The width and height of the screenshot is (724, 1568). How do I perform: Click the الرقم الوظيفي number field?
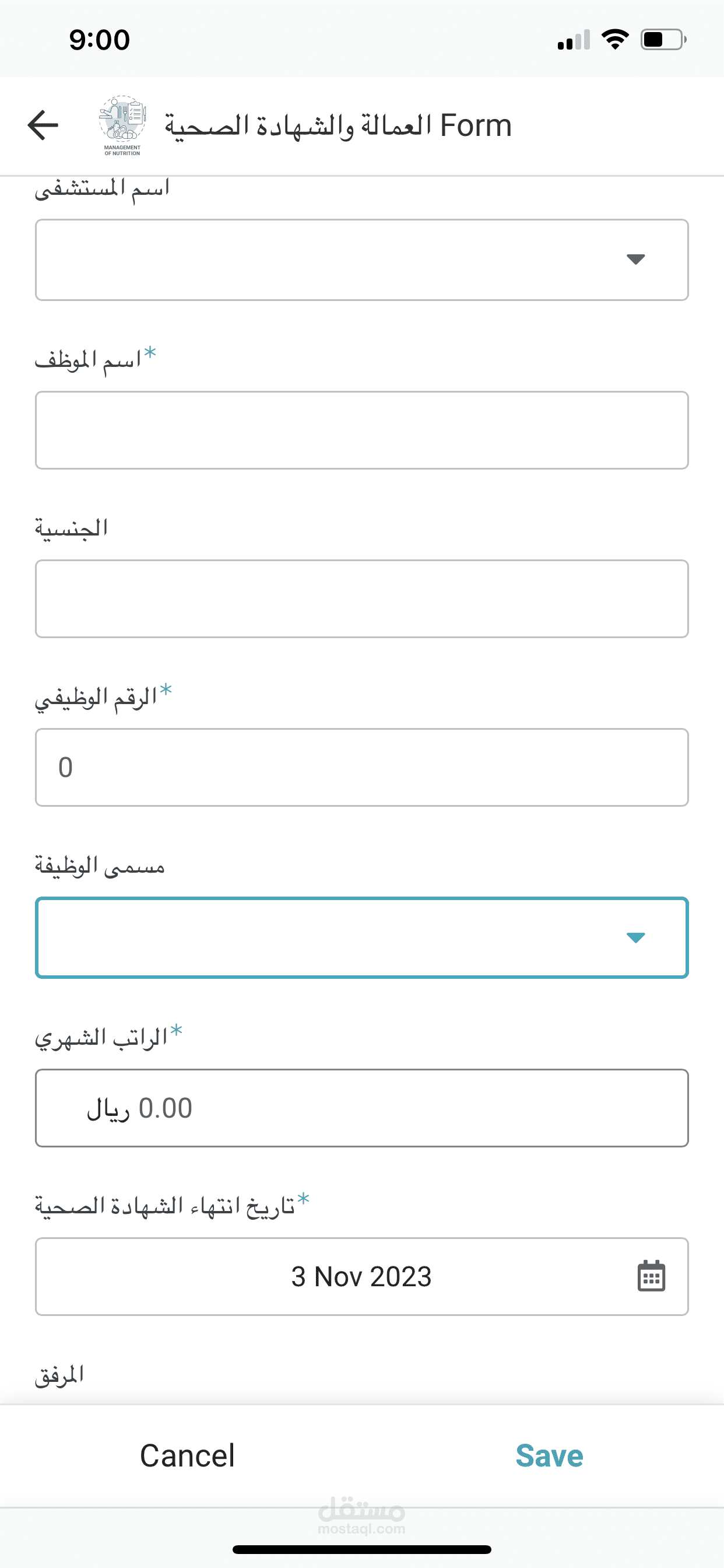pyautogui.click(x=361, y=768)
